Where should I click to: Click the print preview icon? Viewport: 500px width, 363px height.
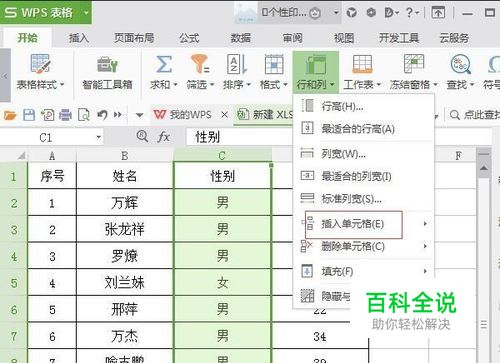tap(83, 115)
